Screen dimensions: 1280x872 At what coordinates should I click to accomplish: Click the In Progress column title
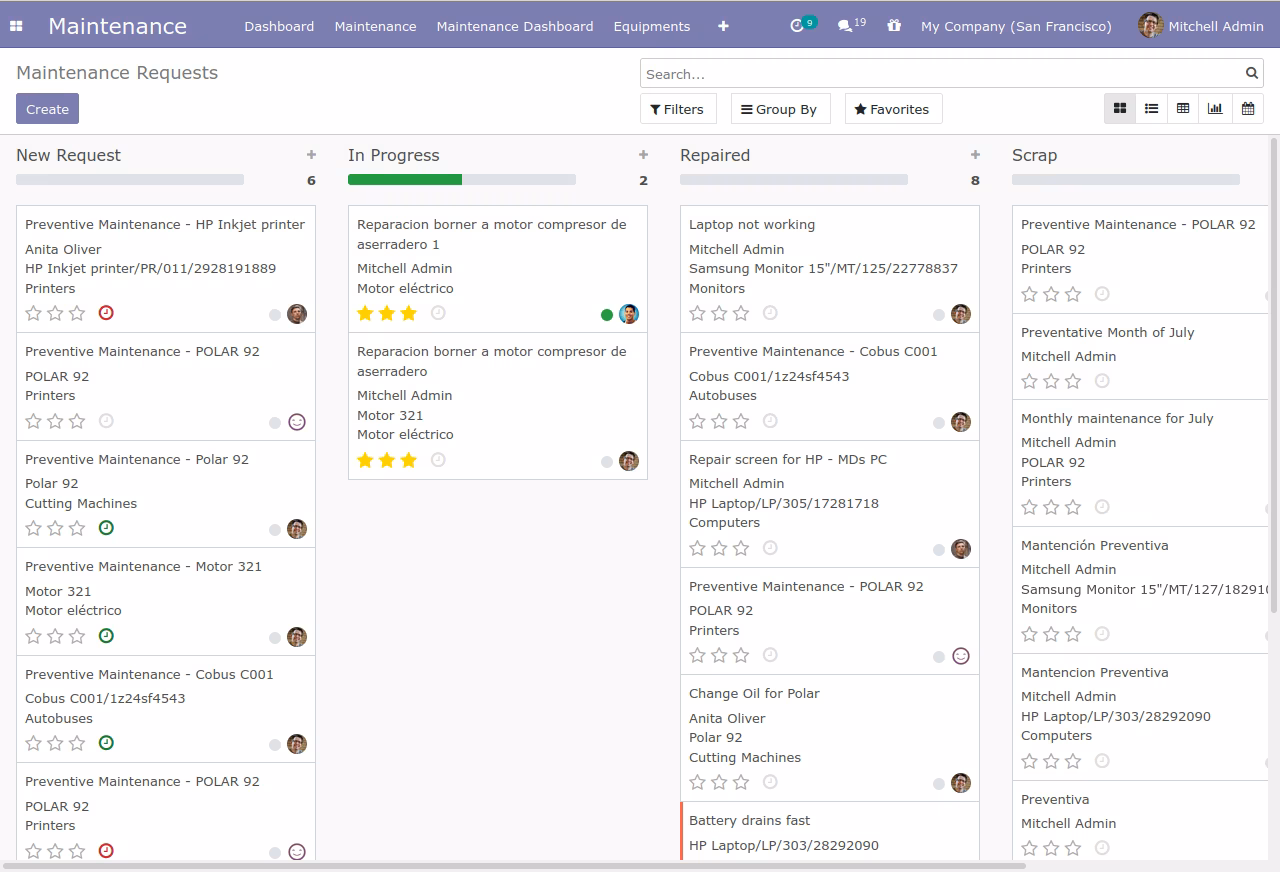pos(394,155)
